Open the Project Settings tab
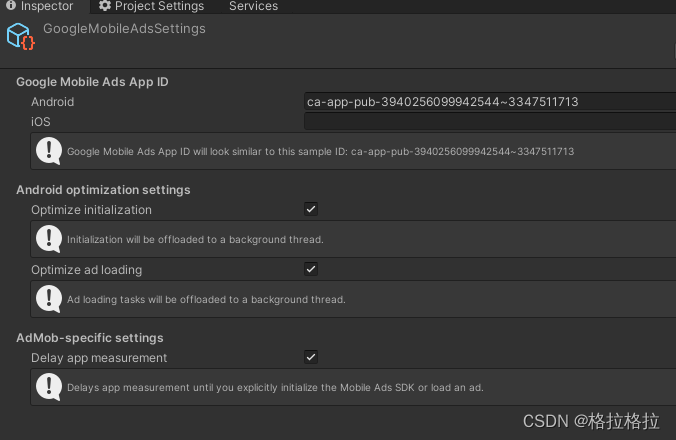Screen dimensions: 676x440 tap(151, 6)
